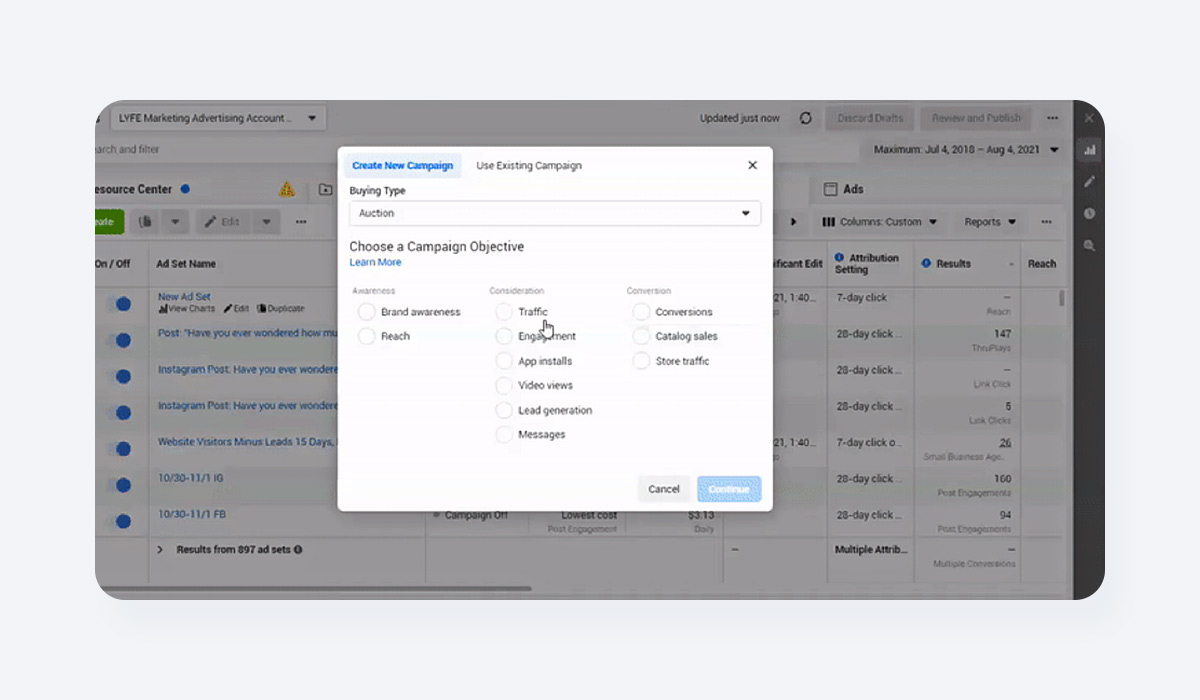Click the info icon beside Attribution Setting
This screenshot has width=1200, height=700.
[840, 258]
